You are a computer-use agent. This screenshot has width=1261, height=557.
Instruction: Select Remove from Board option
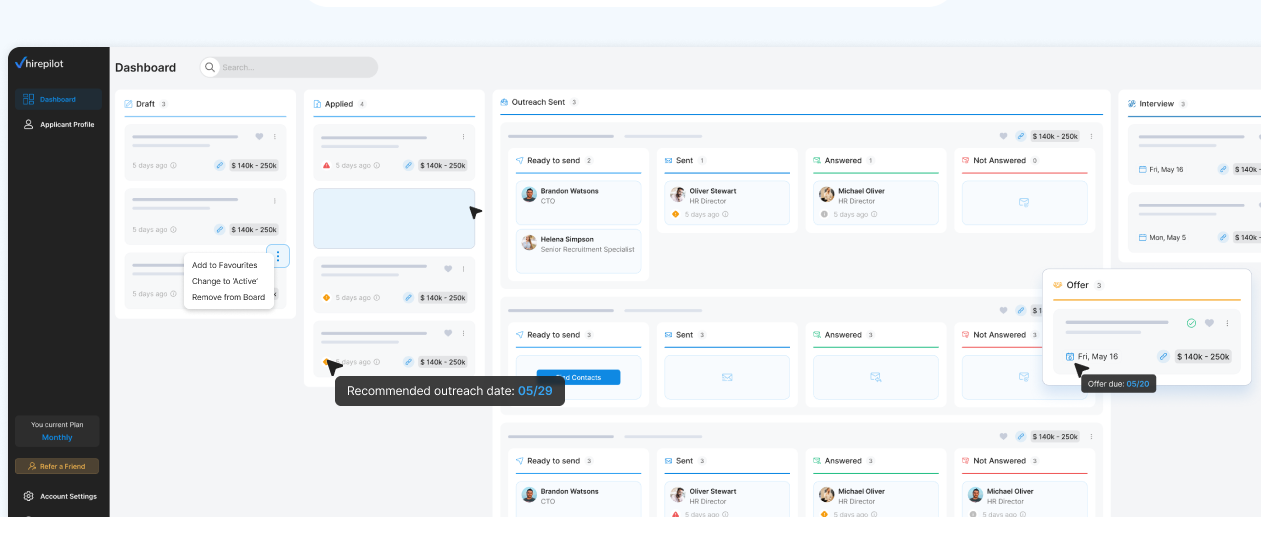click(x=228, y=297)
